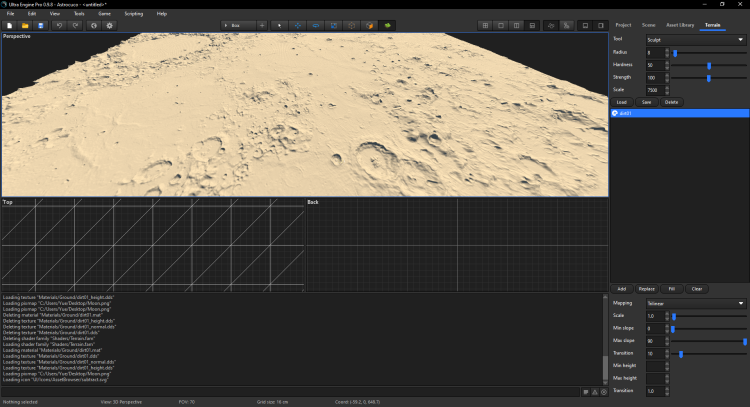Click the New file icon
This screenshot has height=407, width=750.
[x=10, y=24]
